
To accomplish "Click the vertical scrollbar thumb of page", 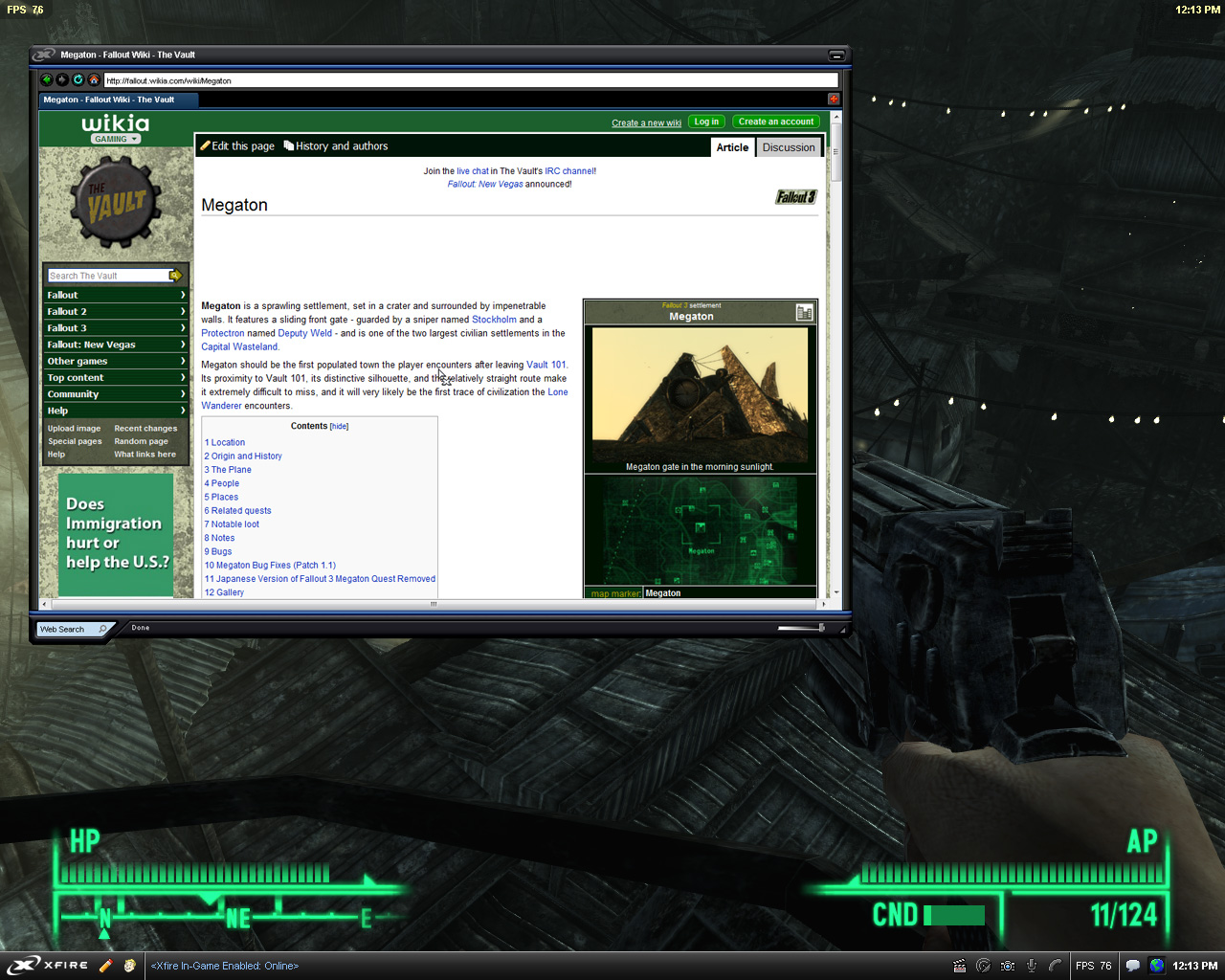I will point(836,151).
